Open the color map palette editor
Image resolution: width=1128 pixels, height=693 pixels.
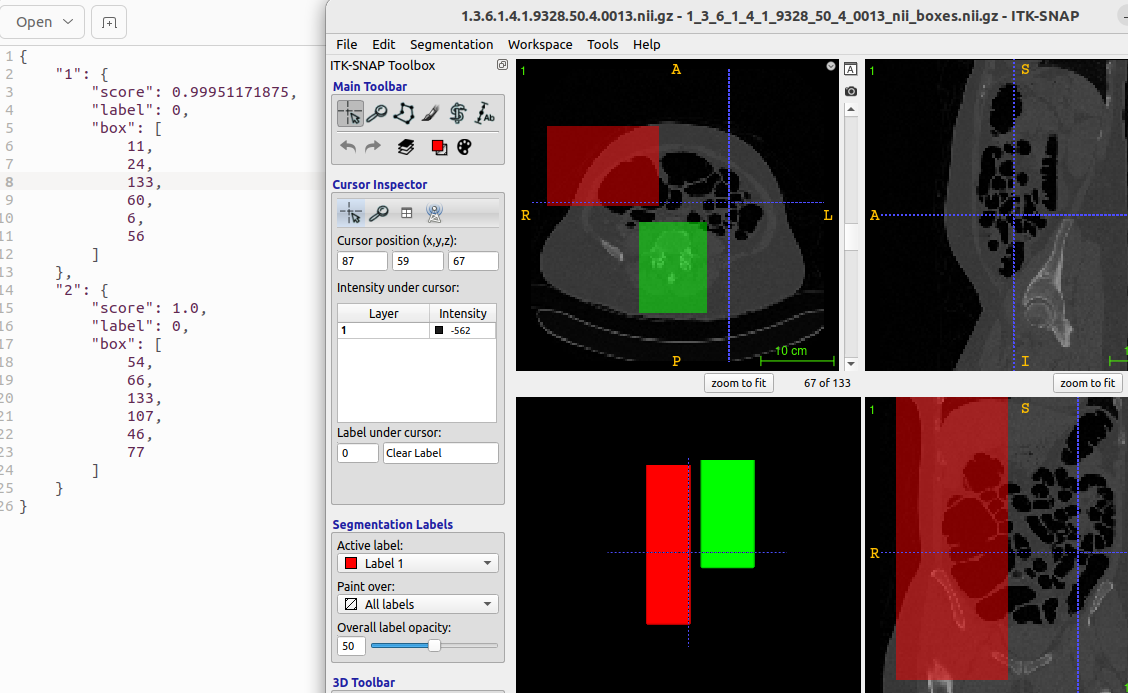[464, 146]
